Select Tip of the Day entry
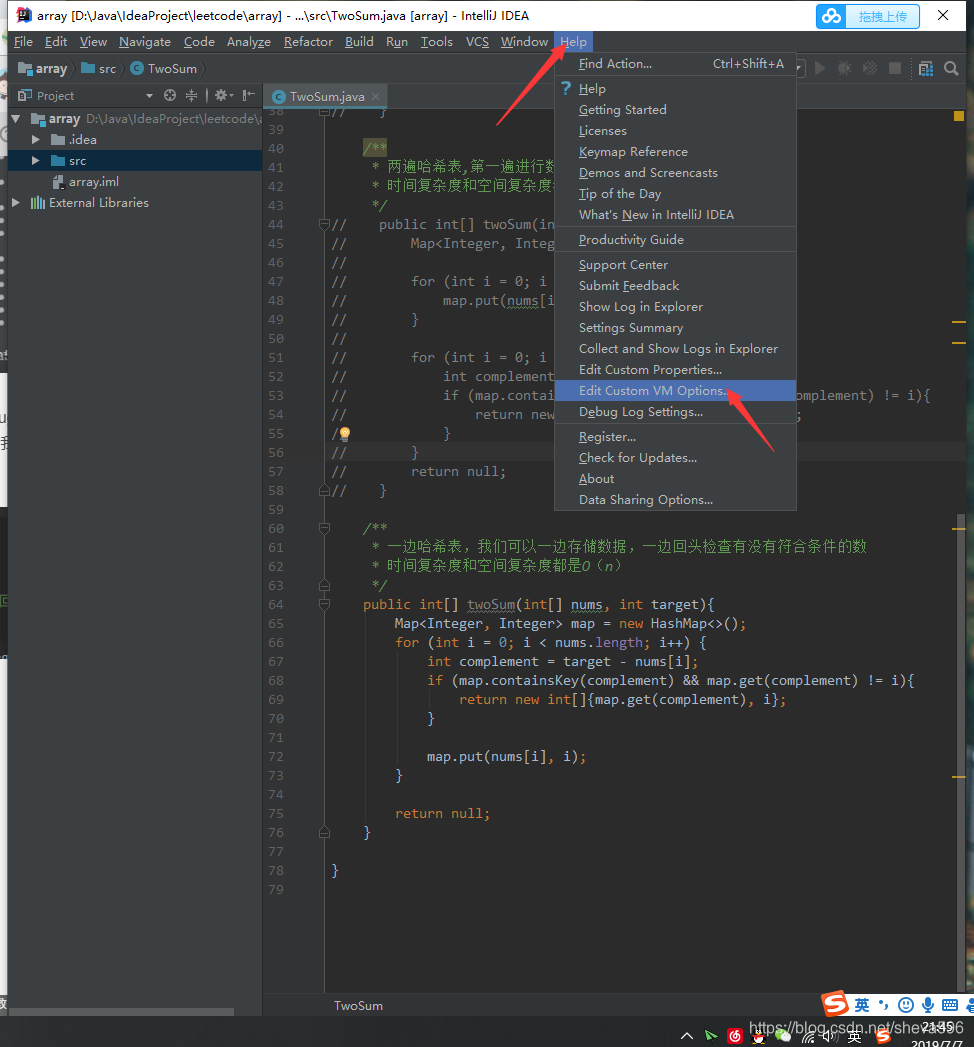The image size is (974, 1047). pos(675,194)
